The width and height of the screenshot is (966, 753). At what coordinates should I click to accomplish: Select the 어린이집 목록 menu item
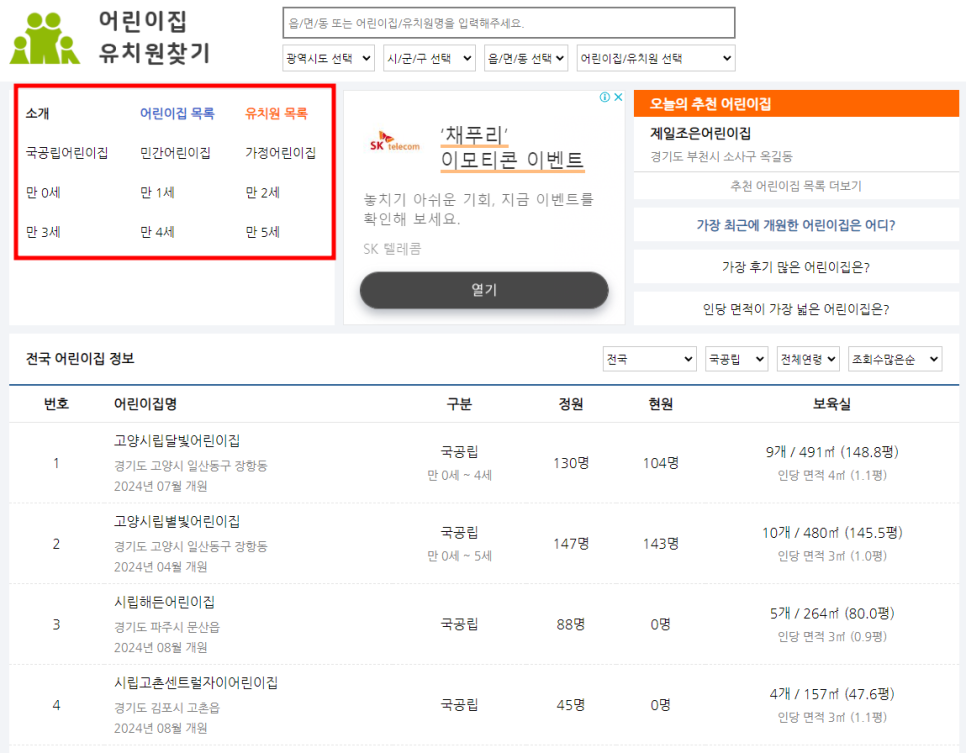(x=177, y=114)
